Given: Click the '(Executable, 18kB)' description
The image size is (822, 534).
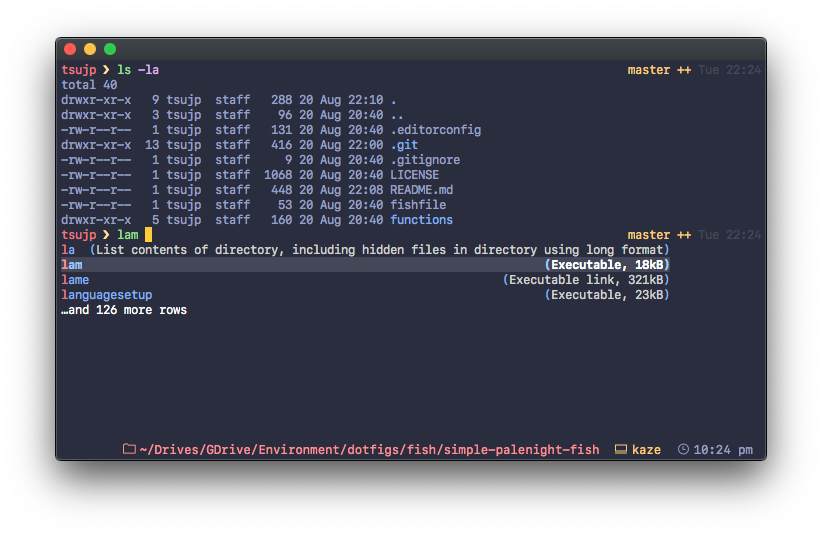Looking at the screenshot, I should pyautogui.click(x=607, y=265).
